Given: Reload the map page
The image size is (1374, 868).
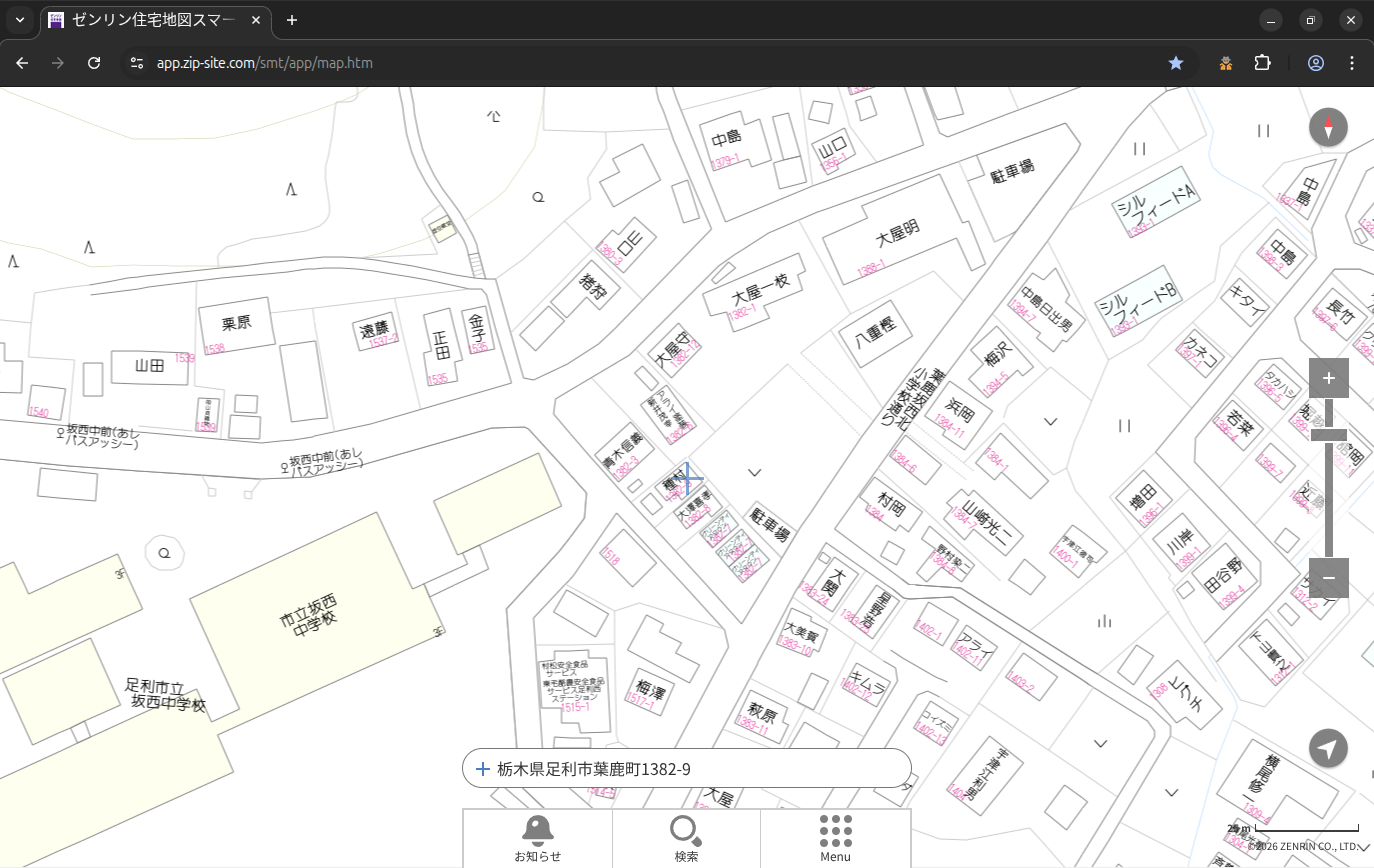Looking at the screenshot, I should pos(94,63).
